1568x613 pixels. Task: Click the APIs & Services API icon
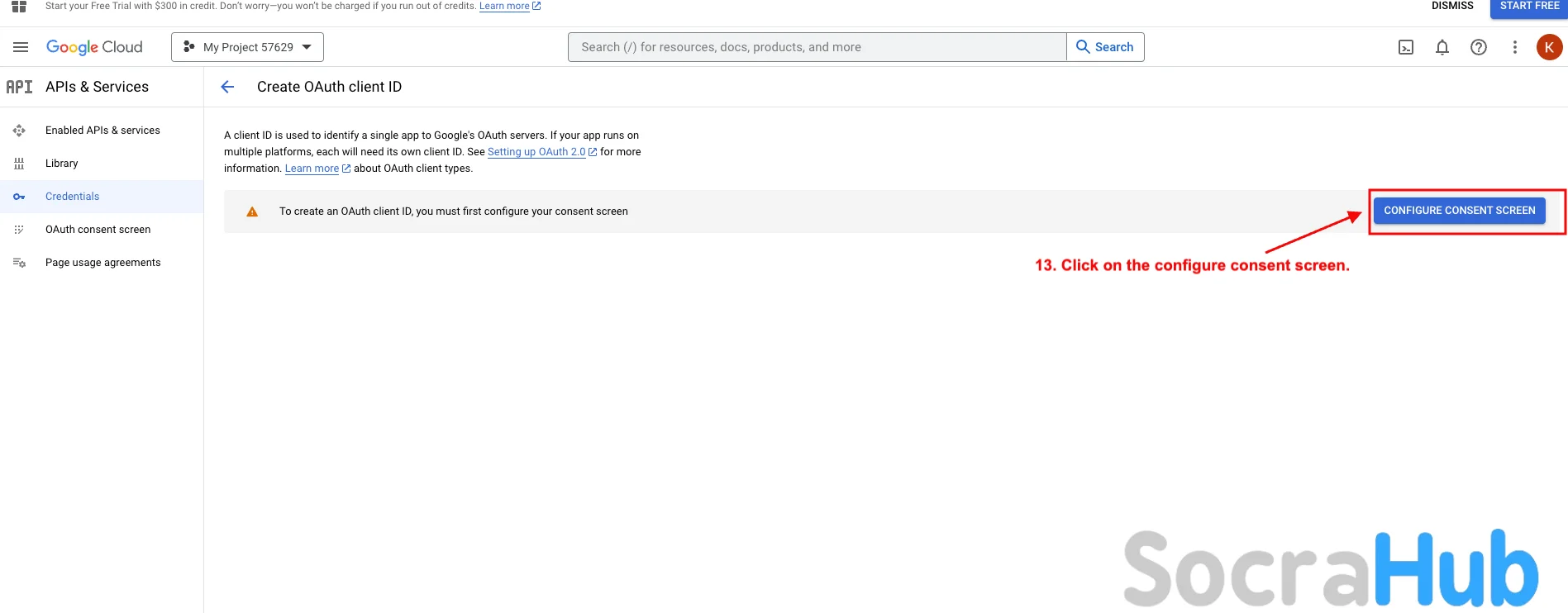[x=20, y=87]
